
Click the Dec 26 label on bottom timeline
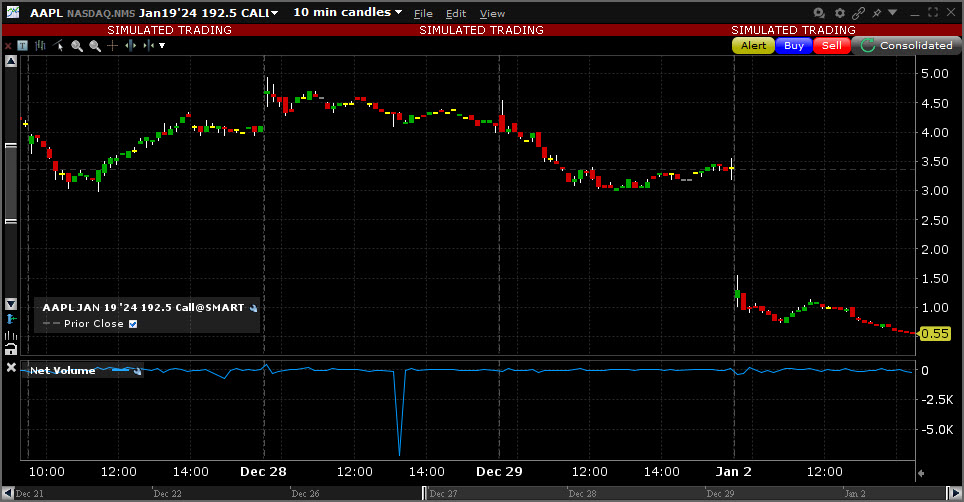306,494
